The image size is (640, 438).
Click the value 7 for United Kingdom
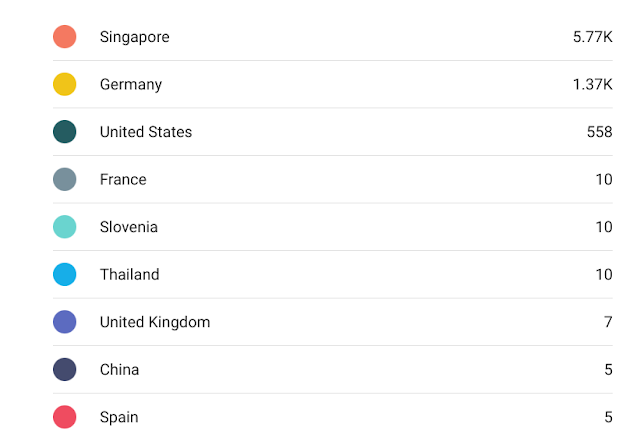(x=608, y=322)
